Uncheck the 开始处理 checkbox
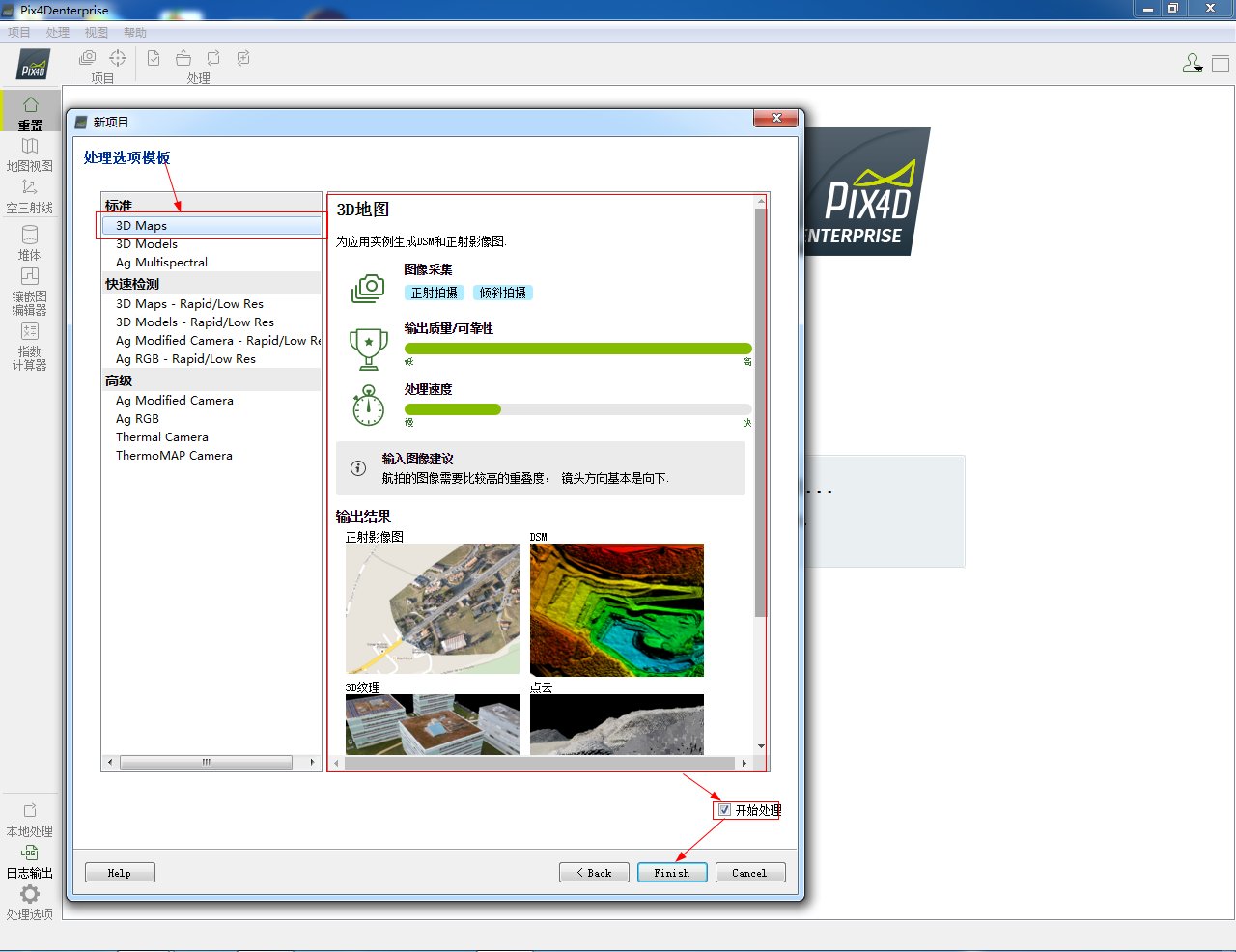Screen dimensions: 1236x952 pos(723,810)
